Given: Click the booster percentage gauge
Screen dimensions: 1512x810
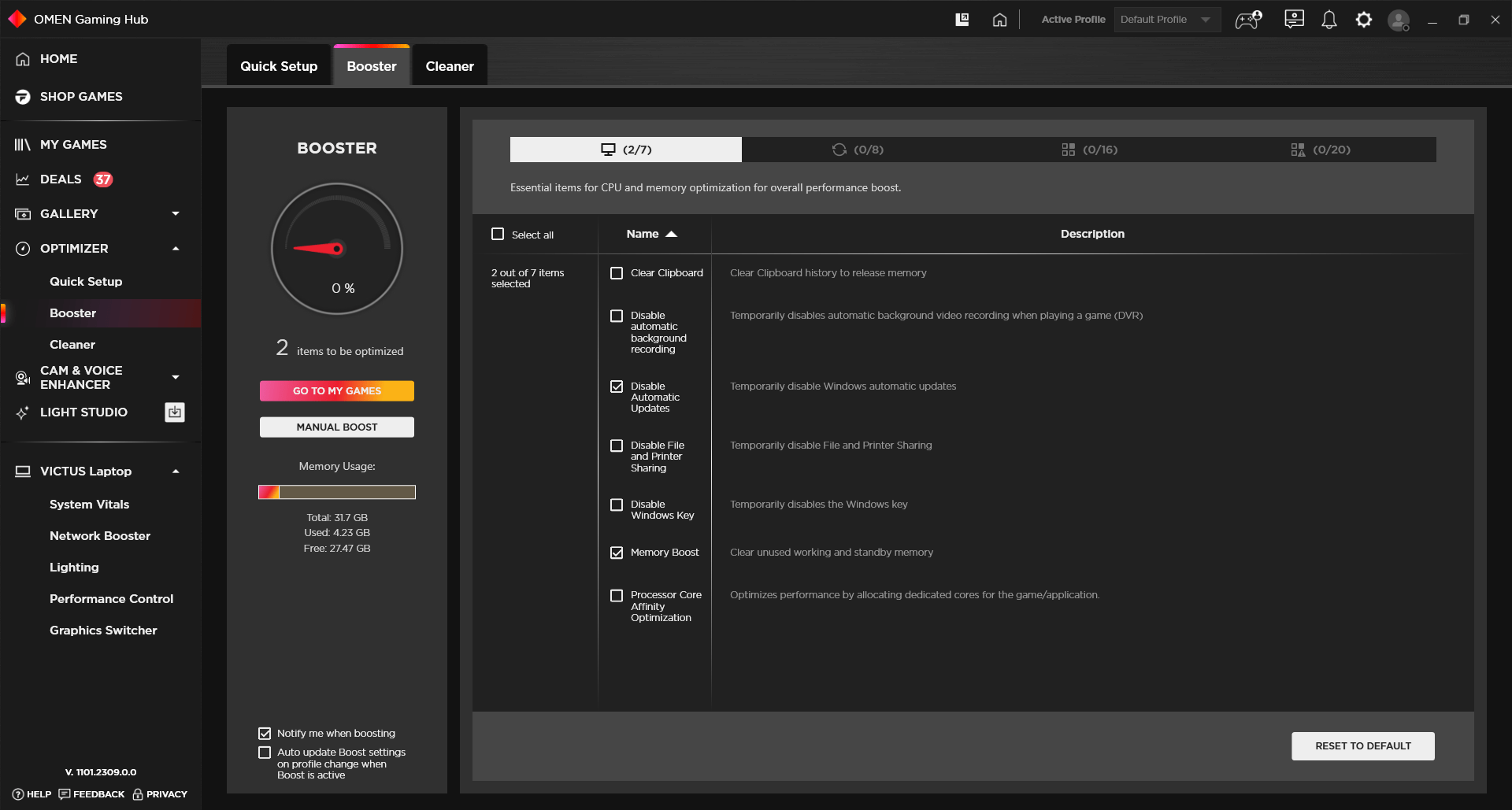Looking at the screenshot, I should 337,249.
